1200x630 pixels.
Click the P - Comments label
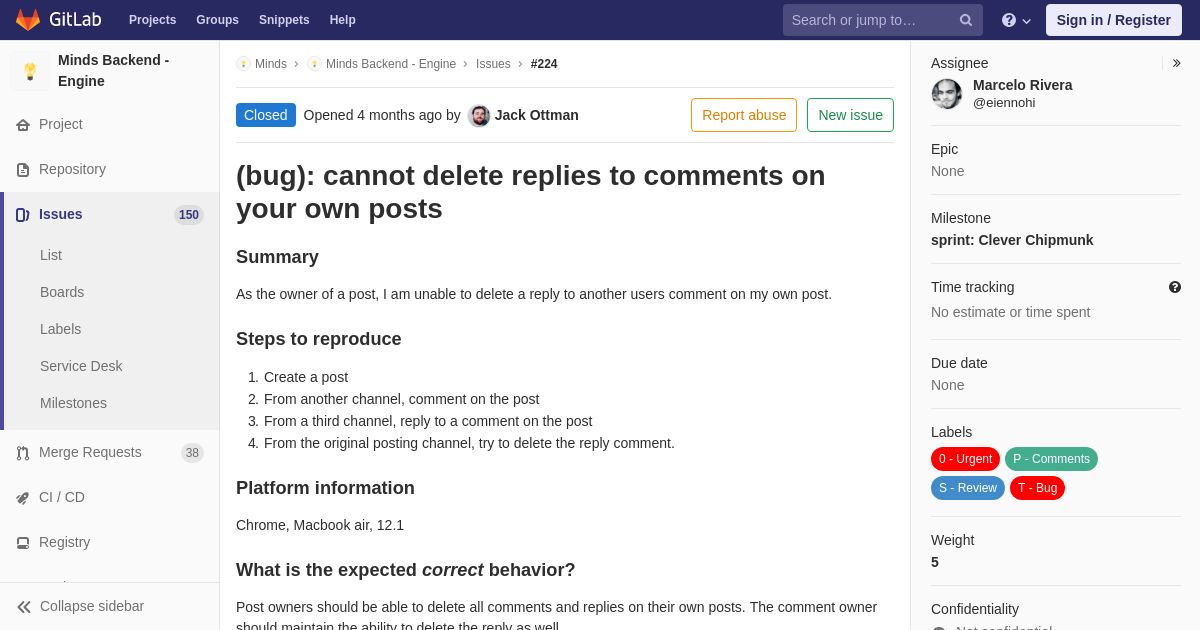(x=1051, y=459)
